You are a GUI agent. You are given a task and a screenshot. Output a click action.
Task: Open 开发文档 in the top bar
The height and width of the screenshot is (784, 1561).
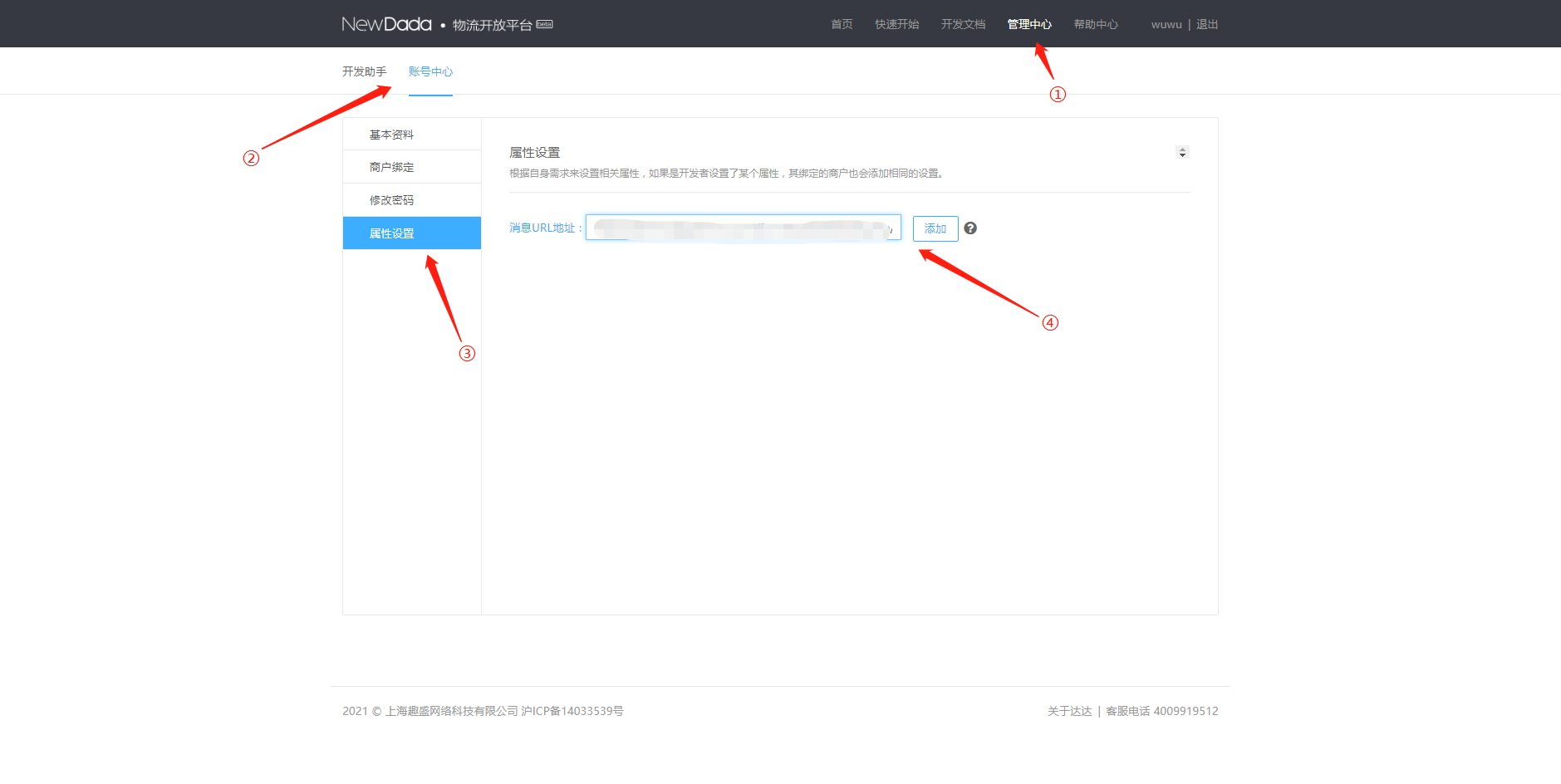963,24
